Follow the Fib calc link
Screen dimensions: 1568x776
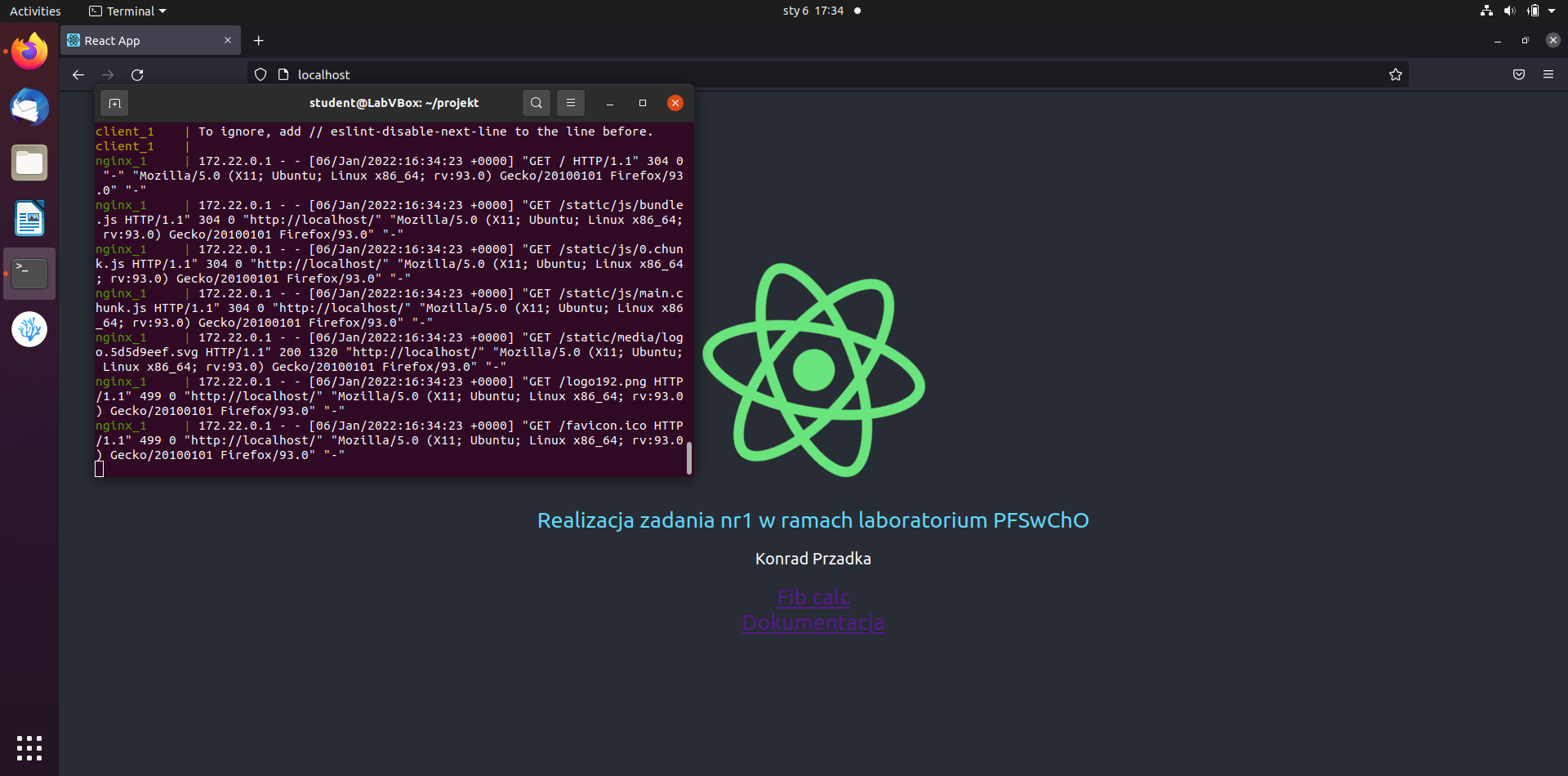pos(813,597)
